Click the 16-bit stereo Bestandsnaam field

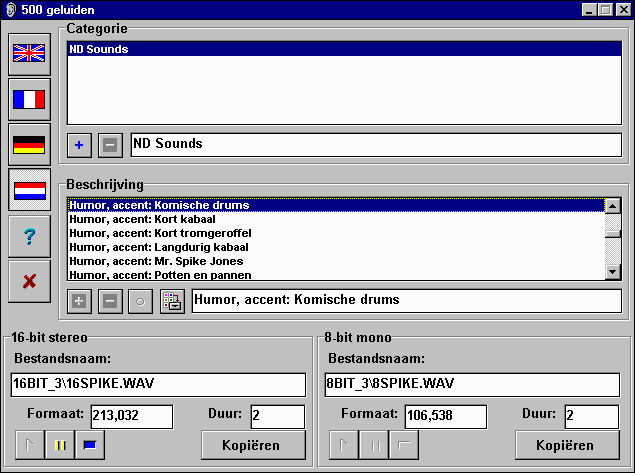point(158,385)
